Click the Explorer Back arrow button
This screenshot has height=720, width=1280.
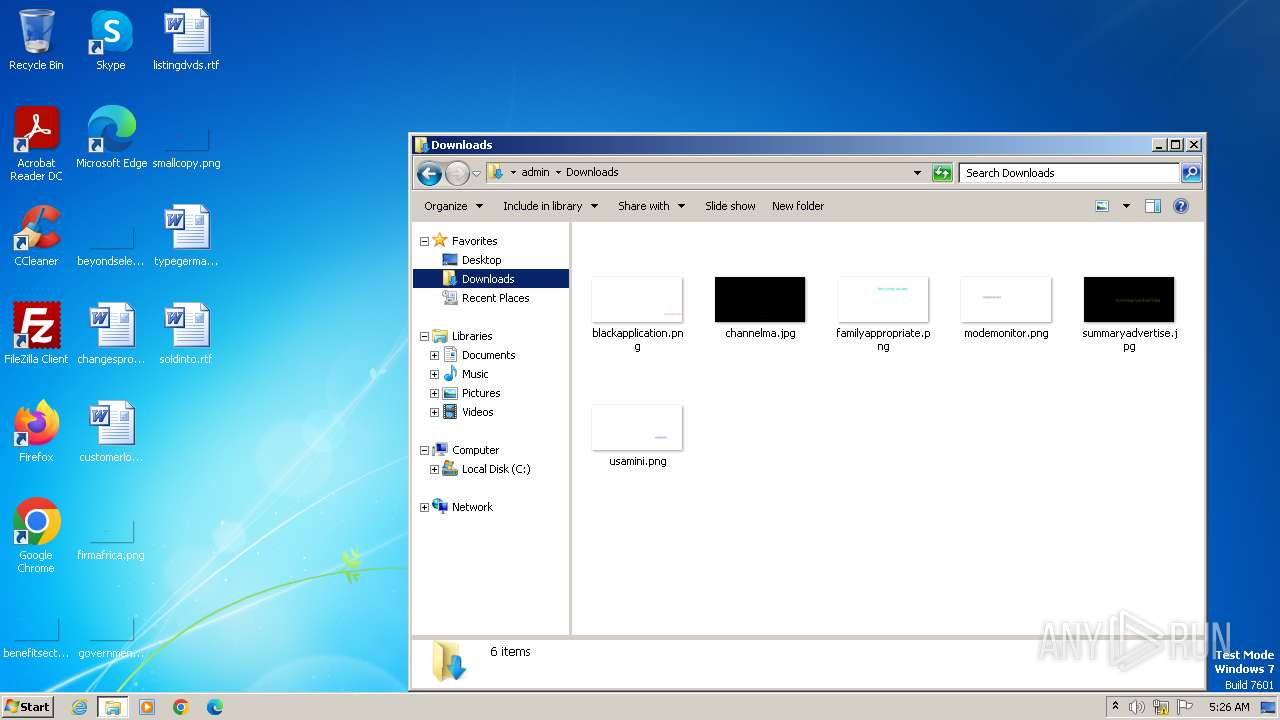point(430,173)
